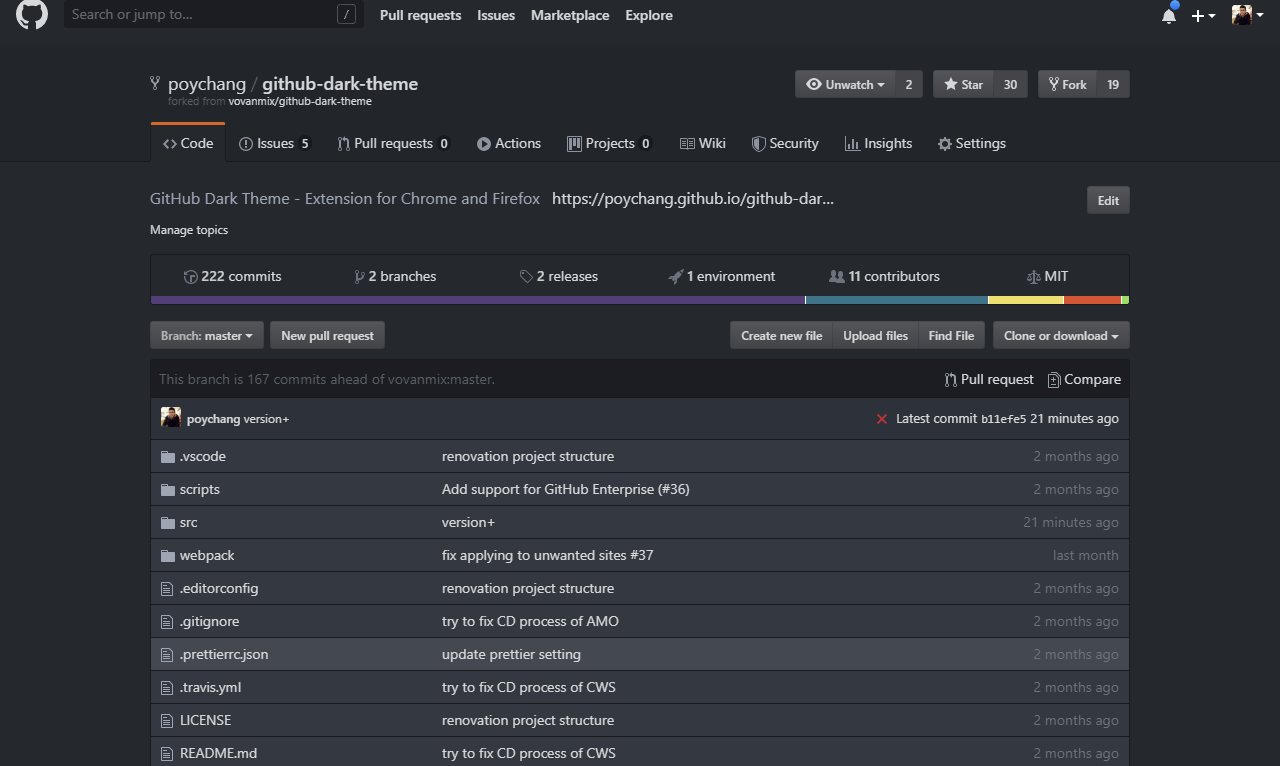Click Upload files button

click(875, 335)
